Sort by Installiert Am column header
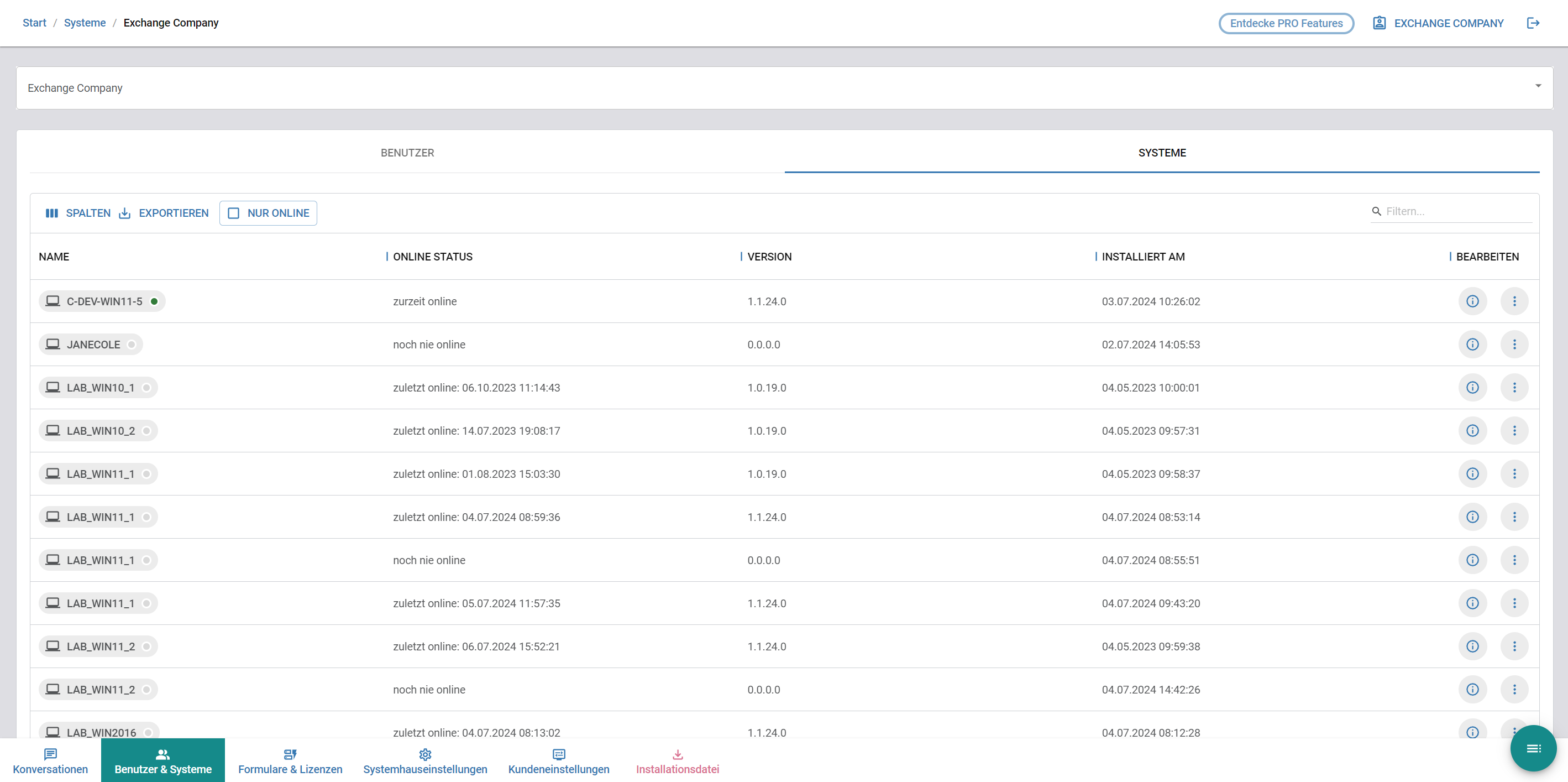The image size is (1568, 782). coord(1142,257)
